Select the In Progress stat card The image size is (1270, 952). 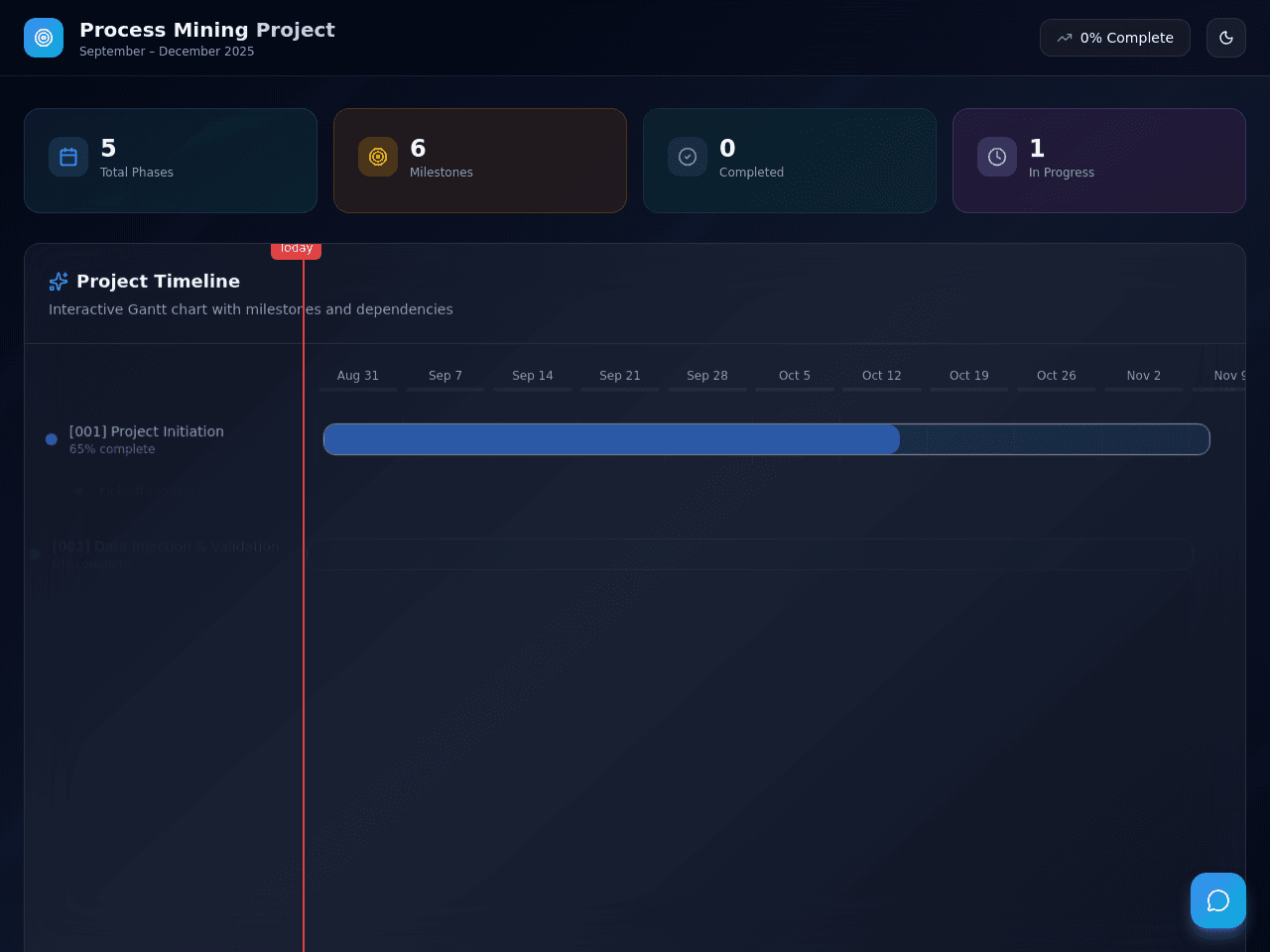[1099, 161]
